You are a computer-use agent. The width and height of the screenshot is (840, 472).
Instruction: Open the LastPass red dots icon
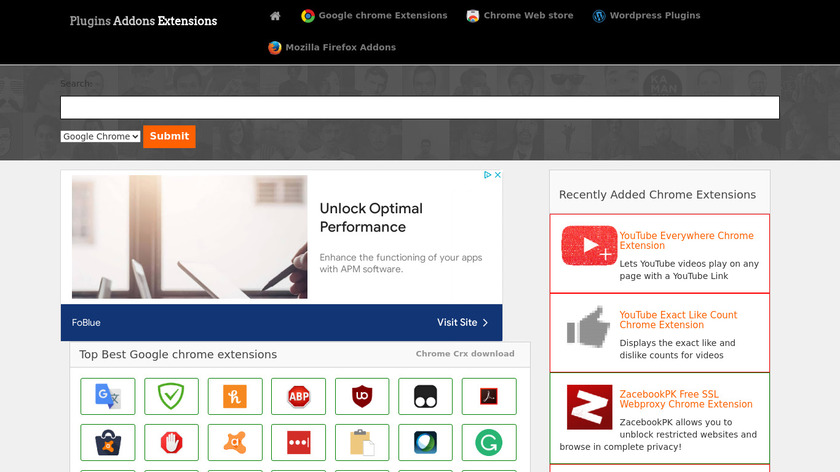coord(298,443)
